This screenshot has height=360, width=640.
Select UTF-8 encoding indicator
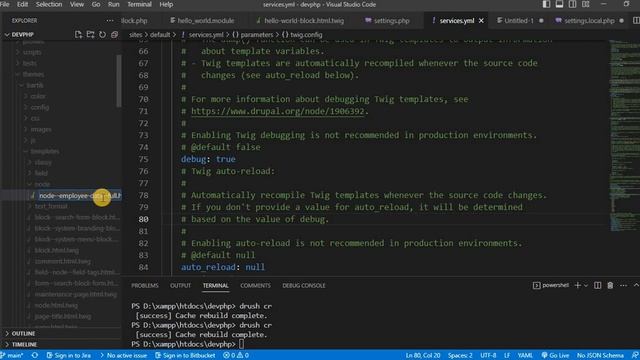coord(488,356)
